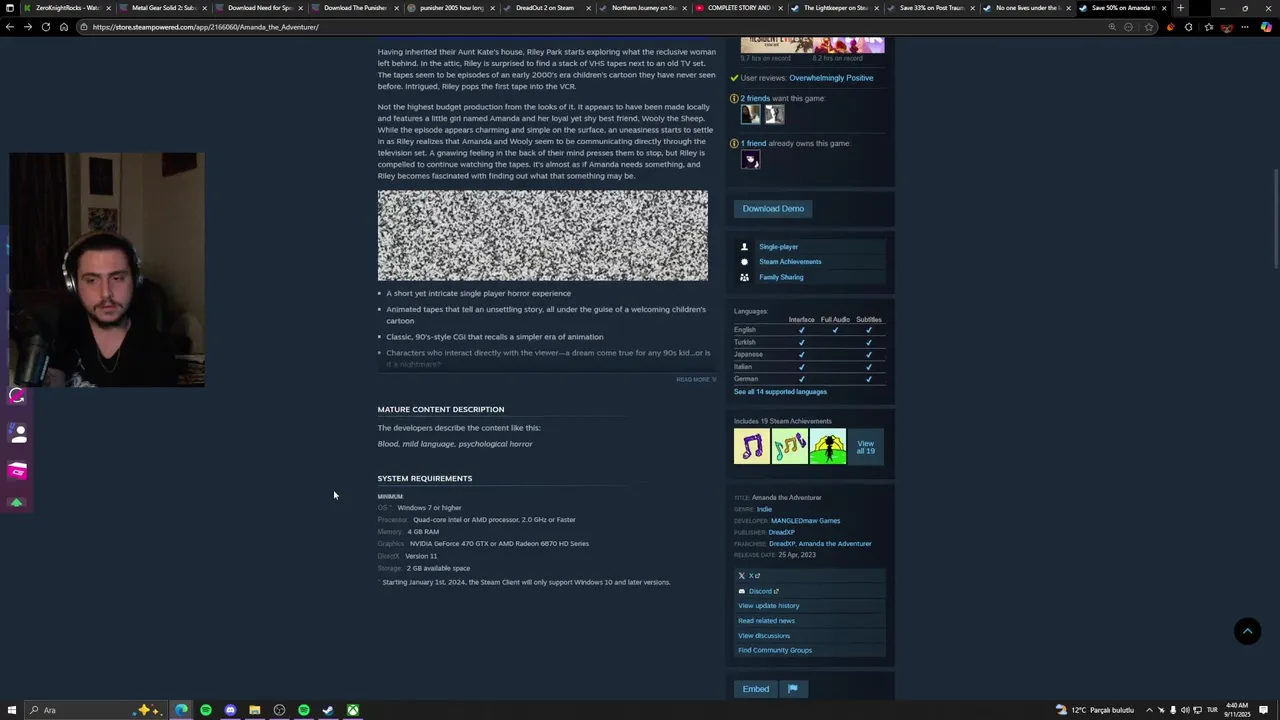Image resolution: width=1280 pixels, height=720 pixels.
Task: Click 'Find Community Groups'
Action: pyautogui.click(x=775, y=650)
